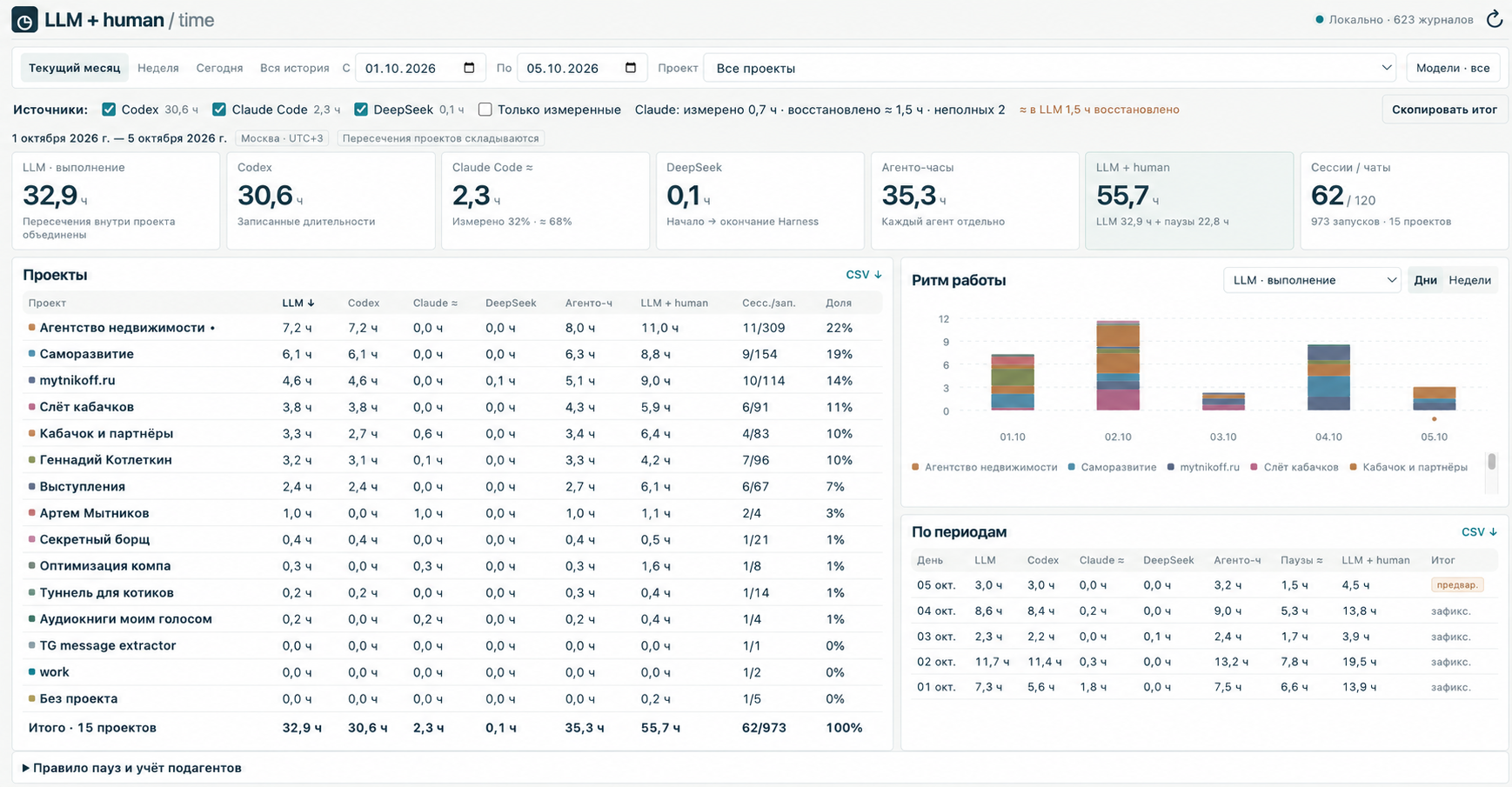Click the mytnikoff.ru project row

[x=452, y=380]
